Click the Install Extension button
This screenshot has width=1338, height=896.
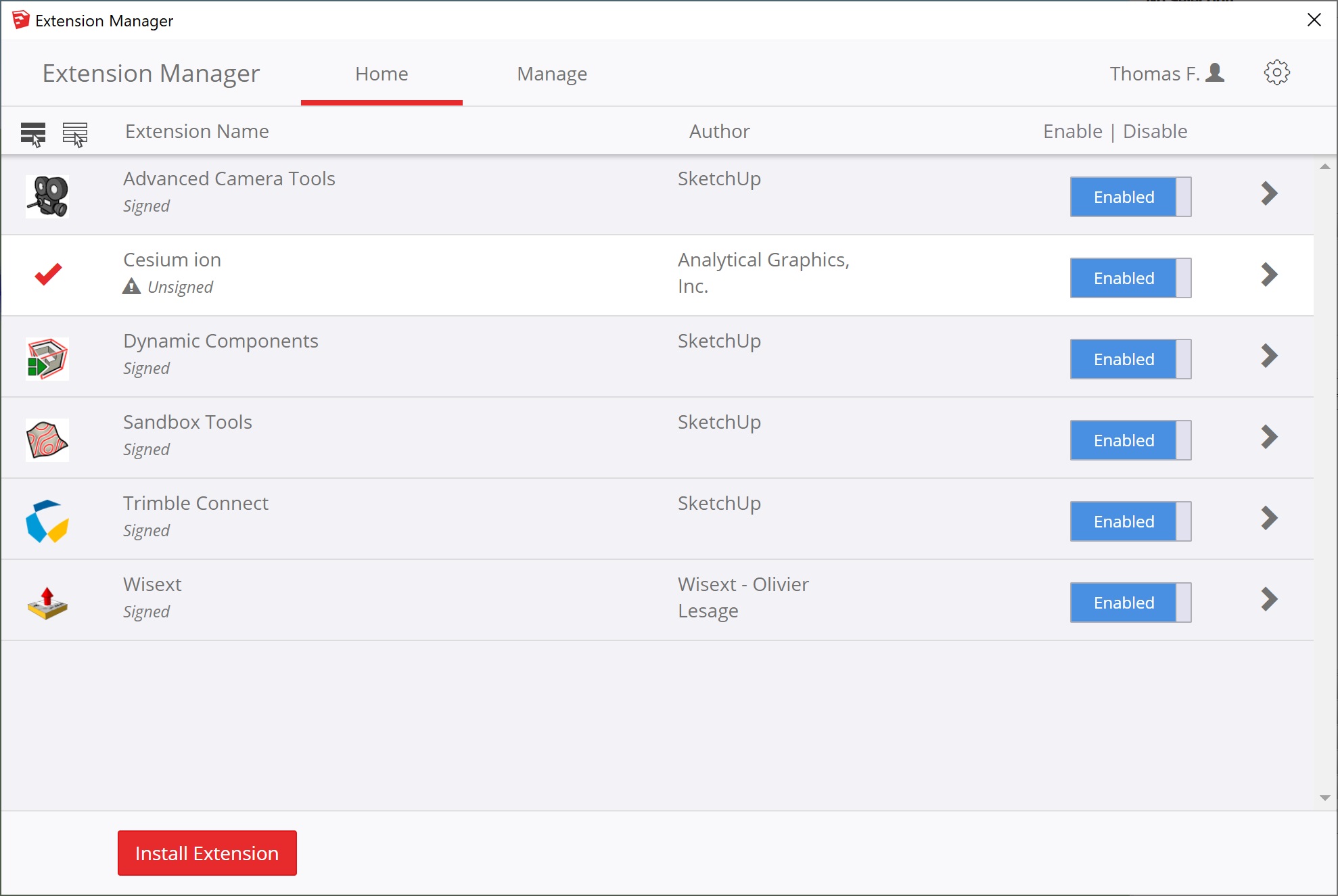207,853
